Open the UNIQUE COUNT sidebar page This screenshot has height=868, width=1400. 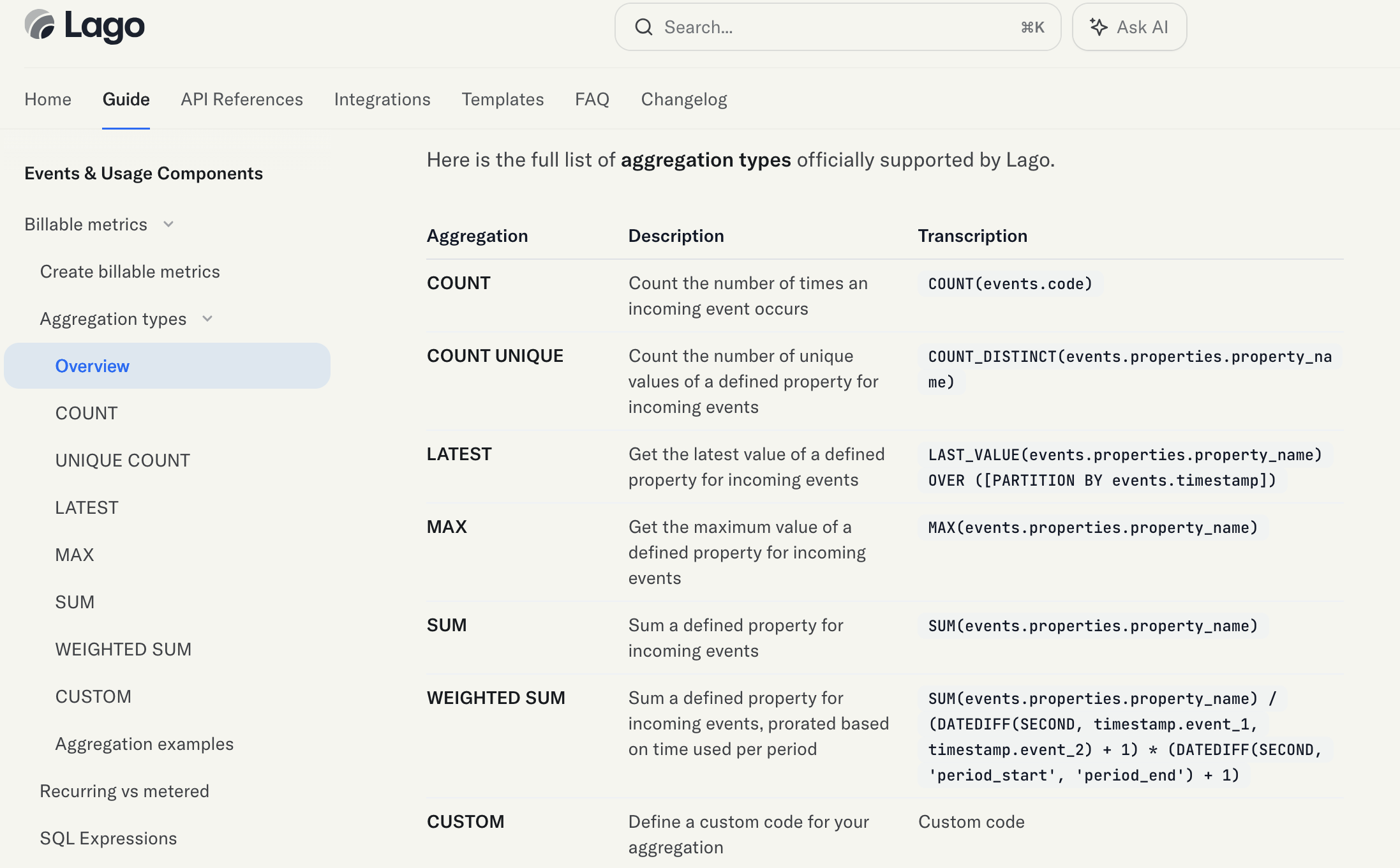123,460
